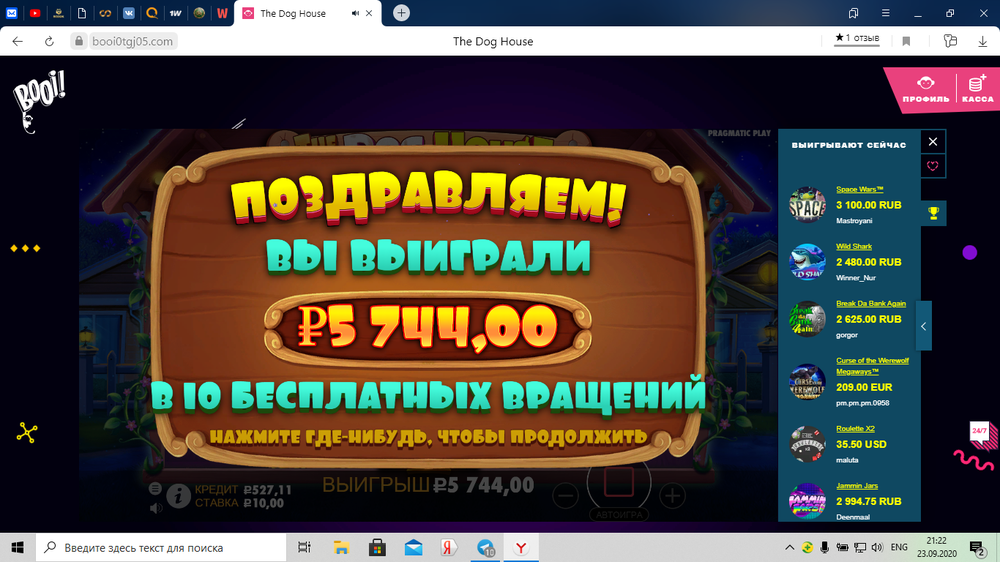The height and width of the screenshot is (562, 1000).
Task: Click the Jammin Jars thumbnail
Action: pyautogui.click(x=807, y=501)
